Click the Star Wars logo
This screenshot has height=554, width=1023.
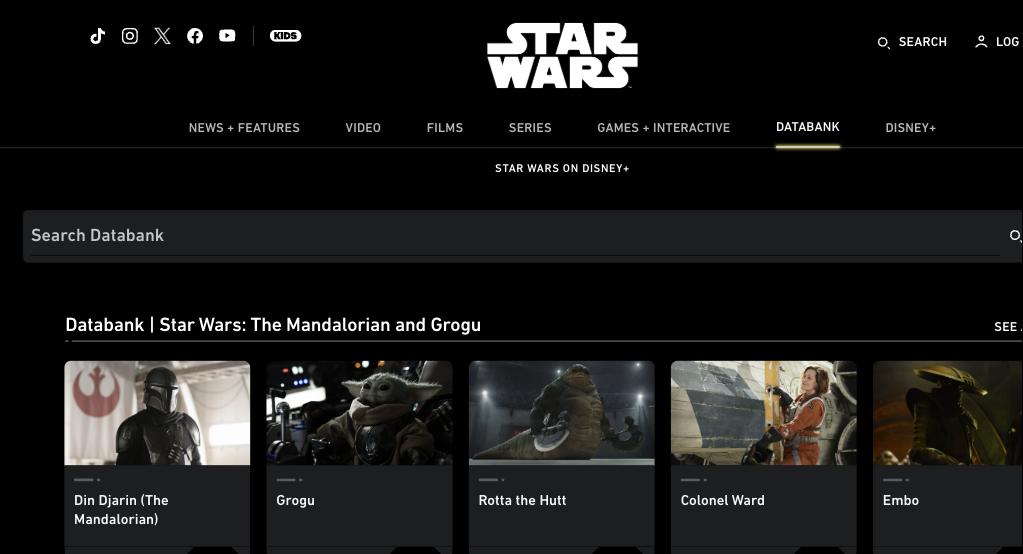coord(562,55)
